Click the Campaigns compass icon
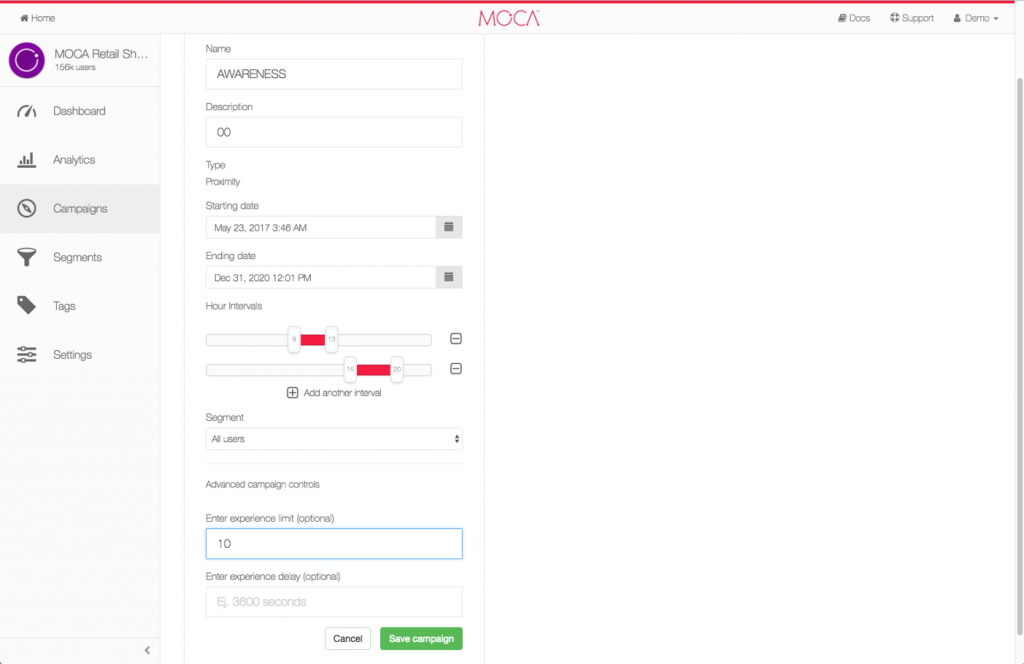The image size is (1024, 664). click(x=26, y=208)
